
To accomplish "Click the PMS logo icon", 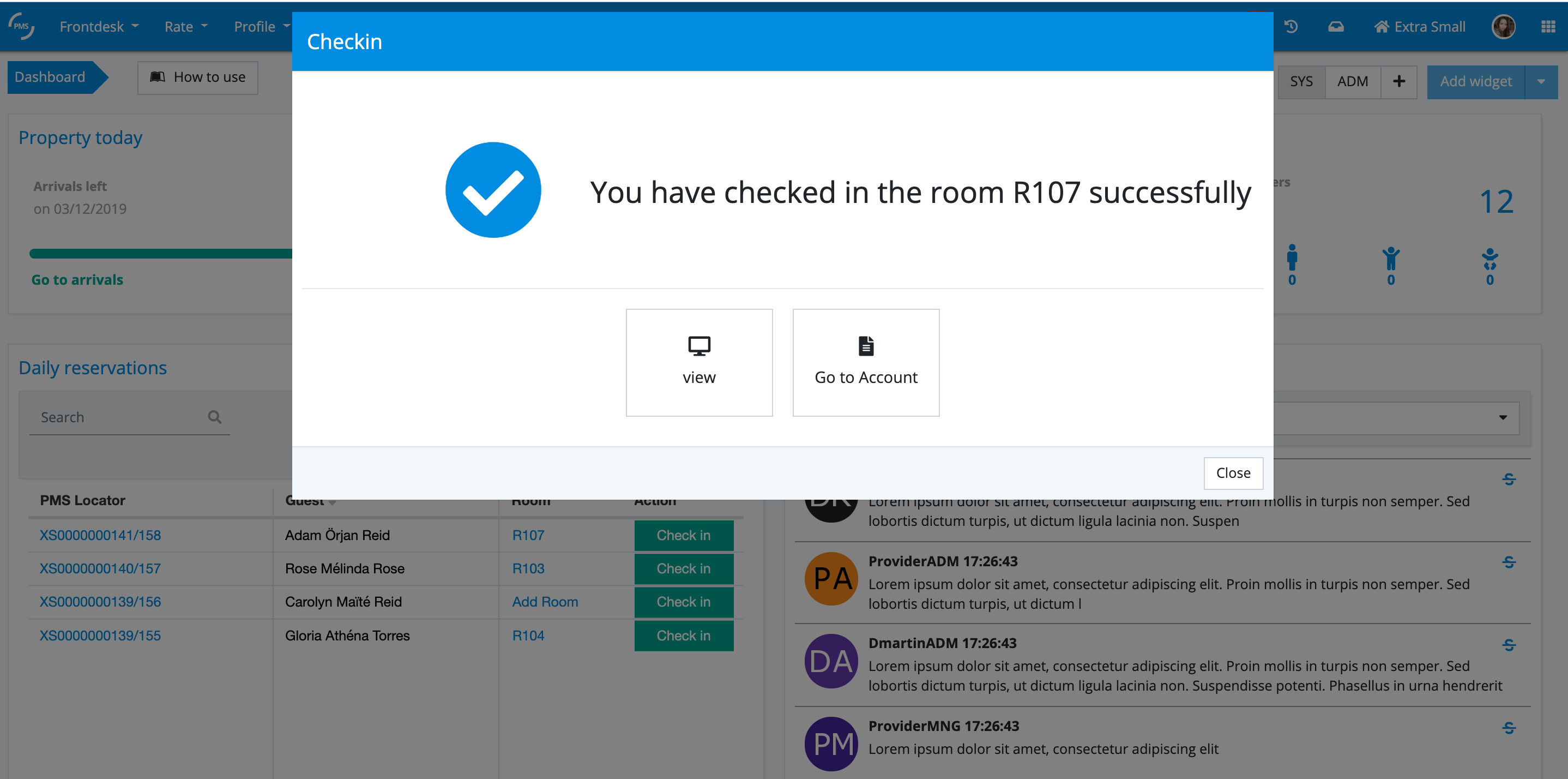I will point(22,26).
